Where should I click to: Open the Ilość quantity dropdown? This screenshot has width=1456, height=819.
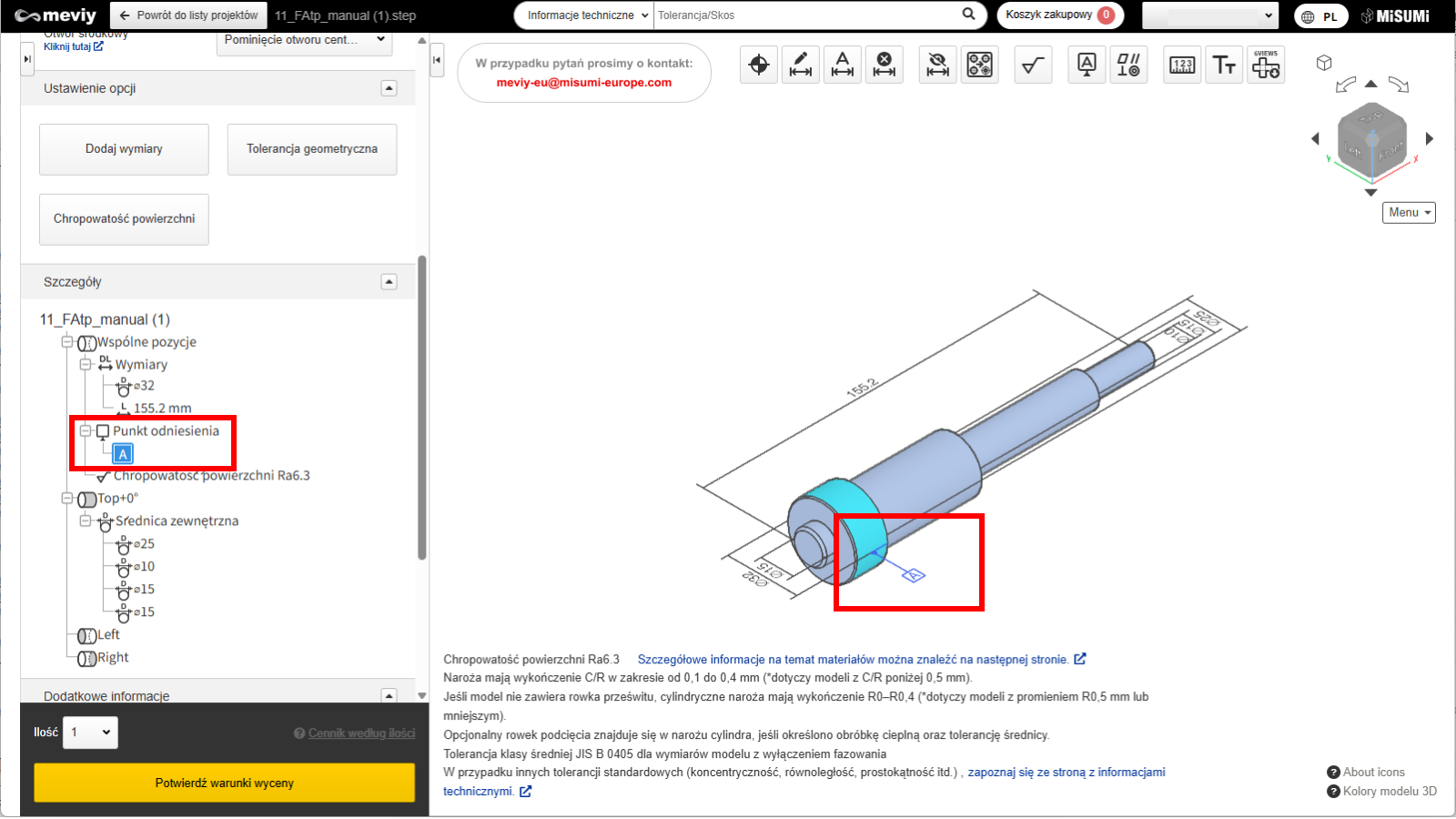(x=90, y=733)
